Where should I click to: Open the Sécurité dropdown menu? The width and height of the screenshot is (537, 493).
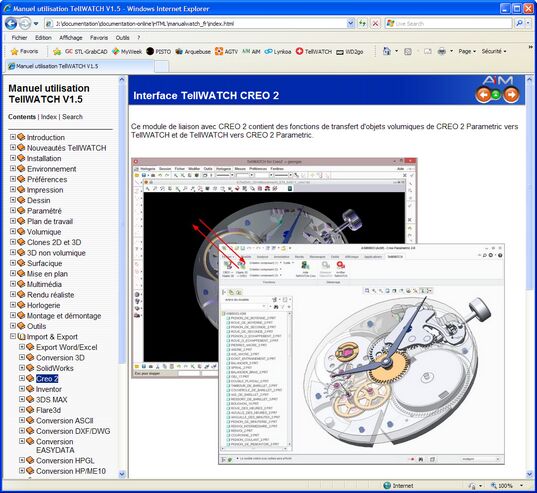(494, 51)
